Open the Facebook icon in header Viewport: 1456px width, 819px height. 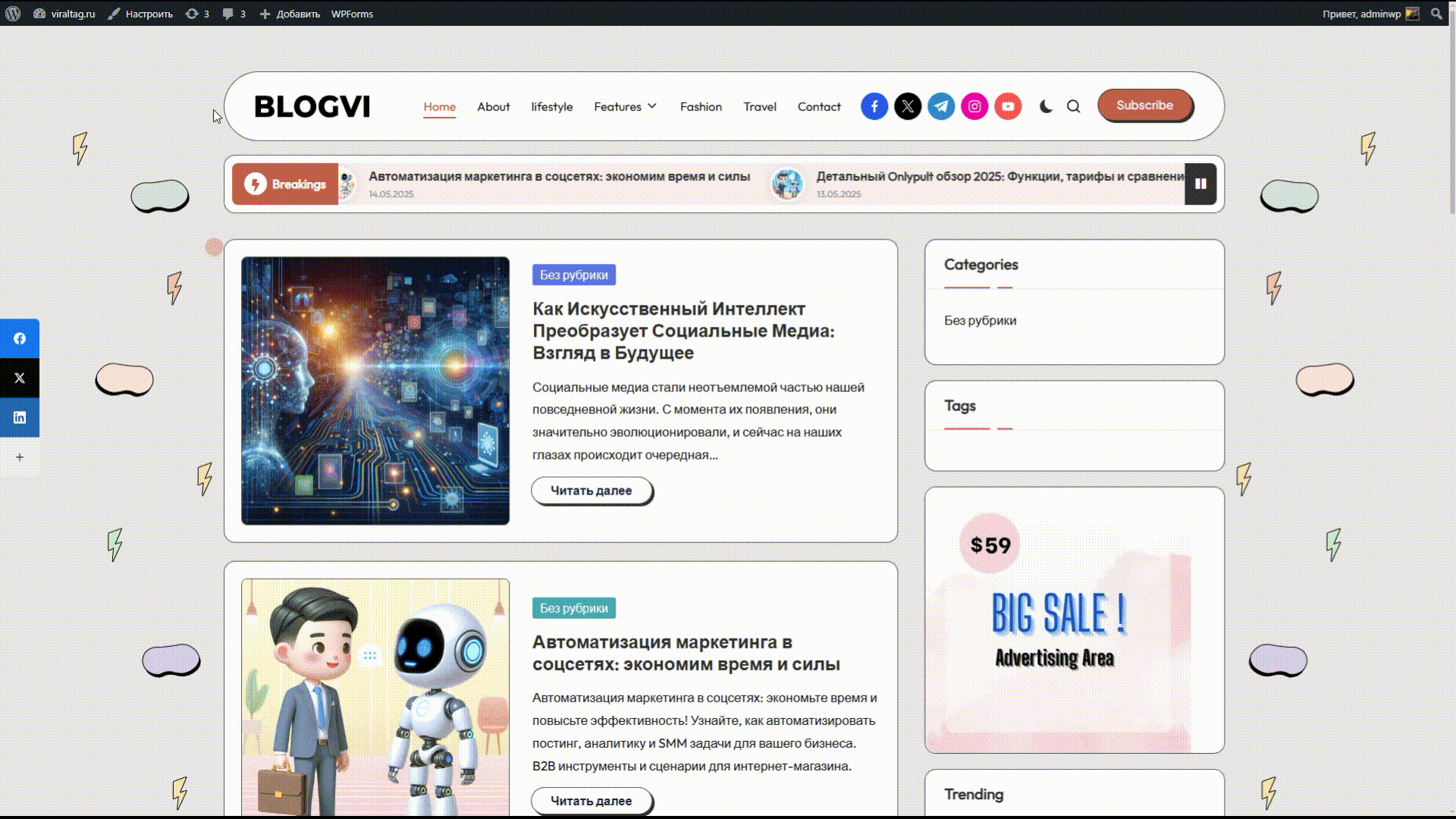click(874, 106)
